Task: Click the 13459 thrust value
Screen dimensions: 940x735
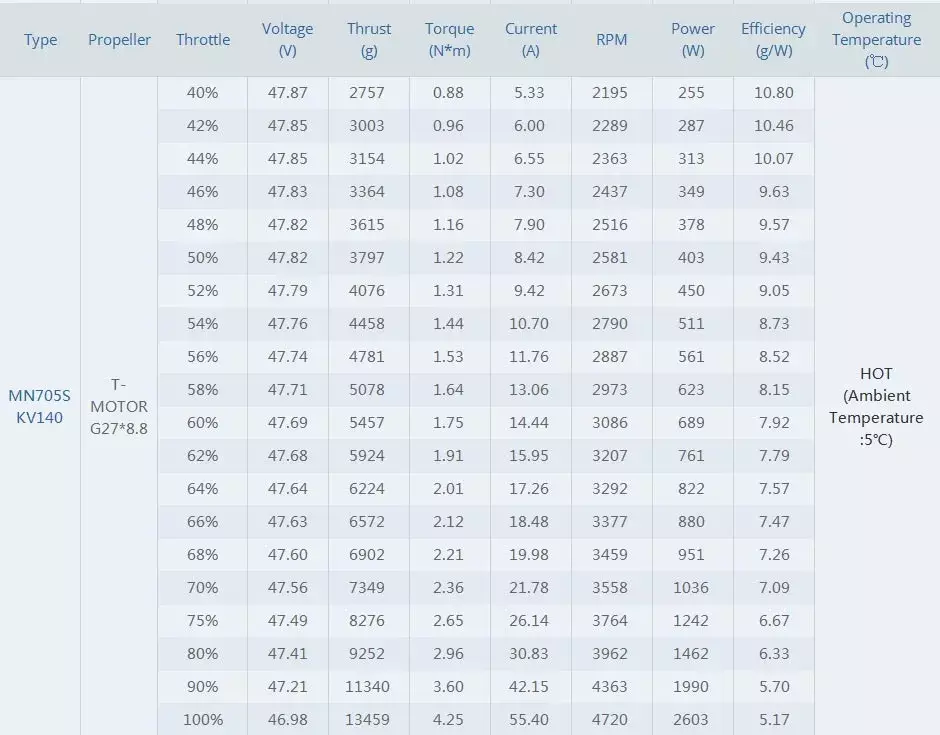Action: (x=369, y=719)
